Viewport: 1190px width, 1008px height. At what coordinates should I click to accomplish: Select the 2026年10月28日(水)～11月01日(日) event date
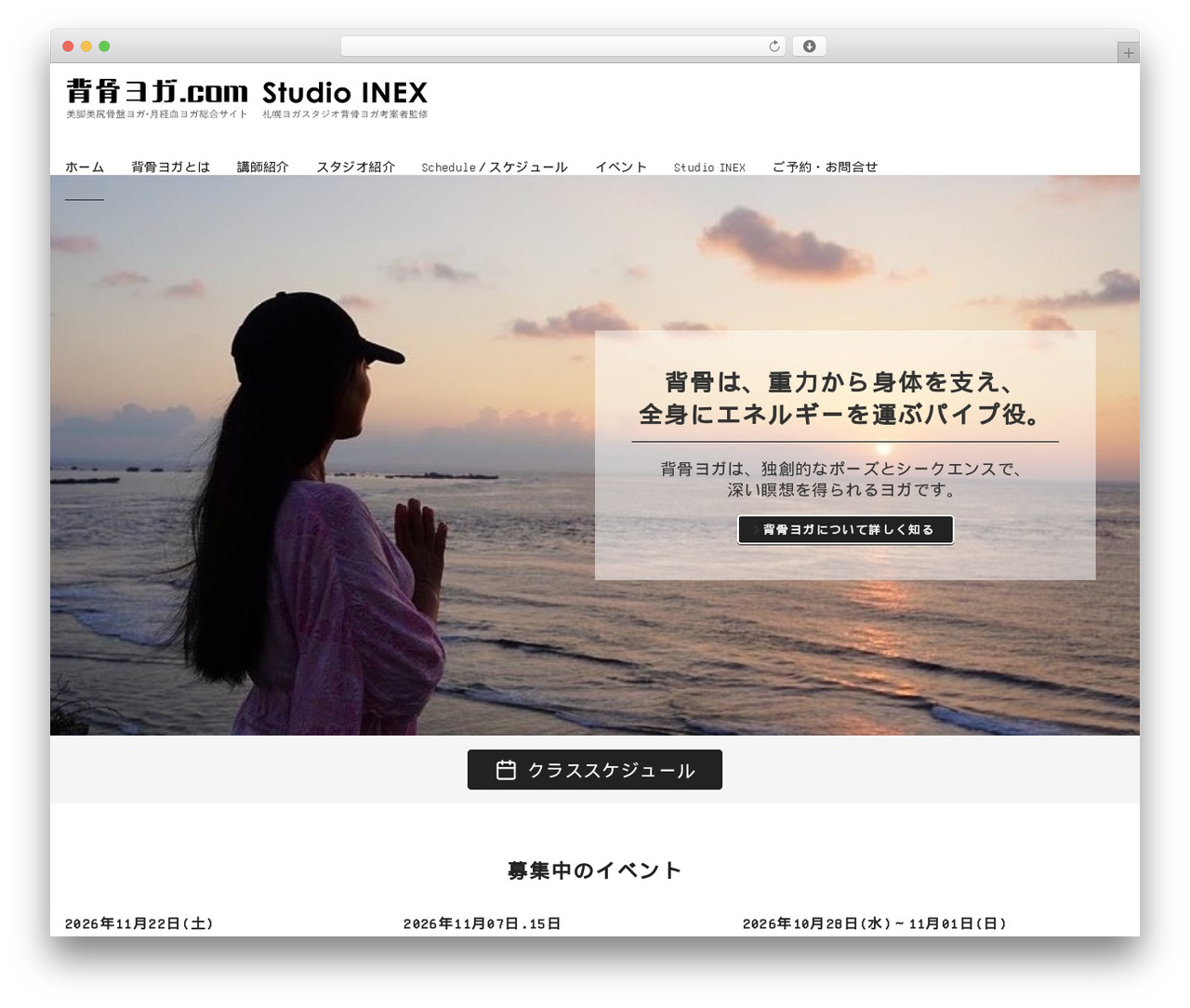coord(875,923)
